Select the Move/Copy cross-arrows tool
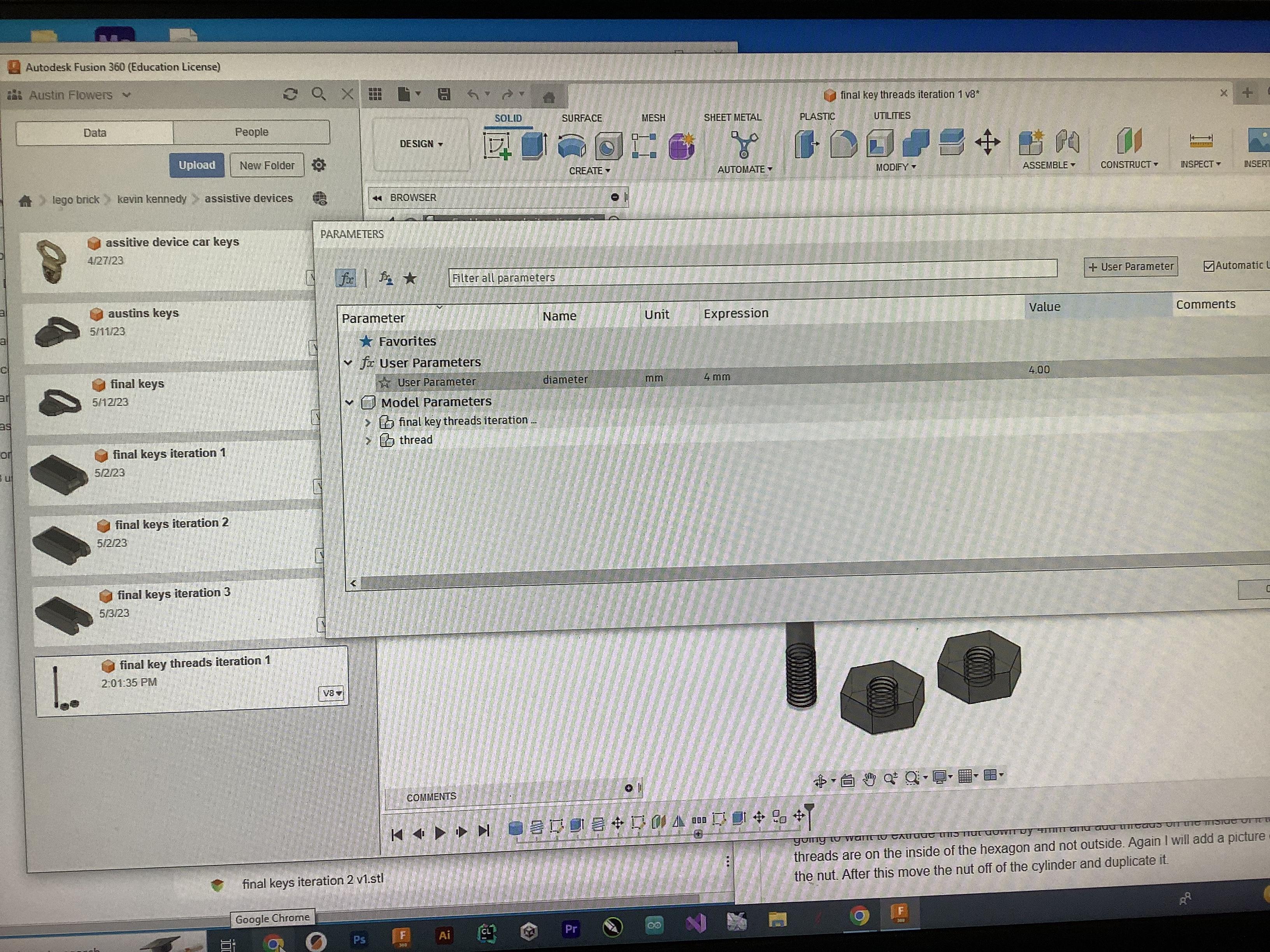This screenshot has width=1270, height=952. click(988, 142)
